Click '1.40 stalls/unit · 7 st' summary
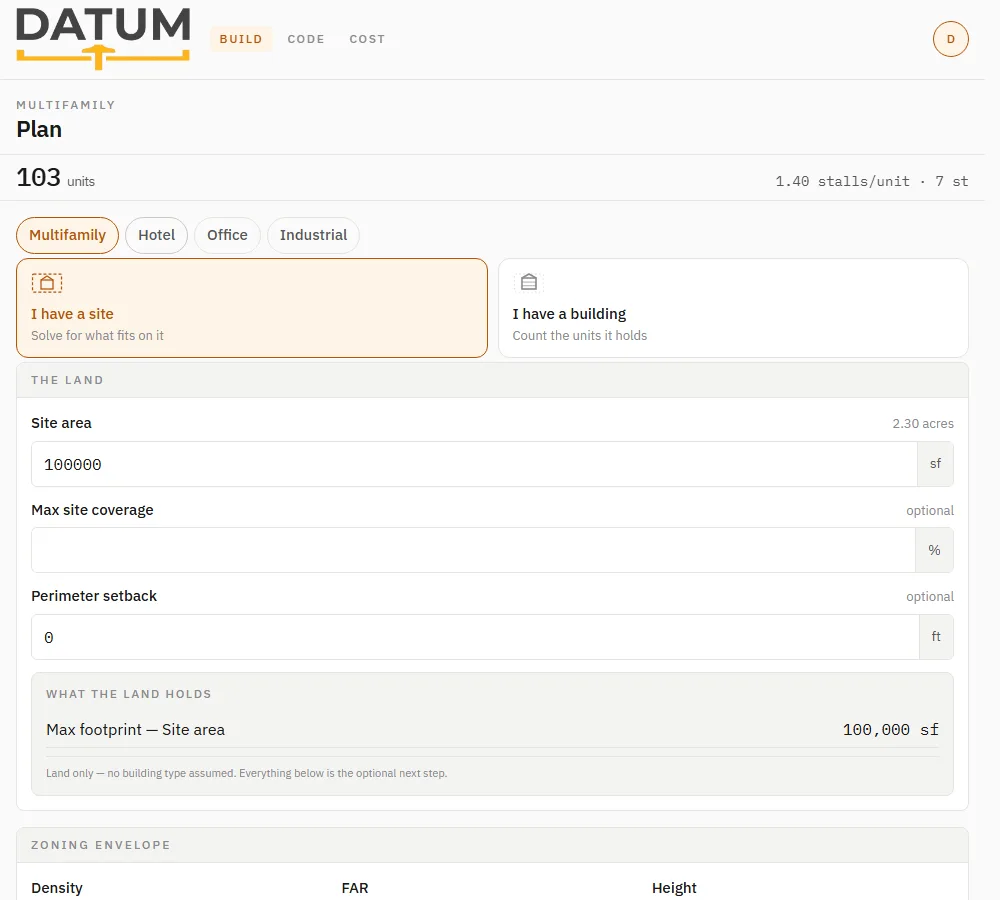This screenshot has height=900, width=1000. (x=871, y=181)
